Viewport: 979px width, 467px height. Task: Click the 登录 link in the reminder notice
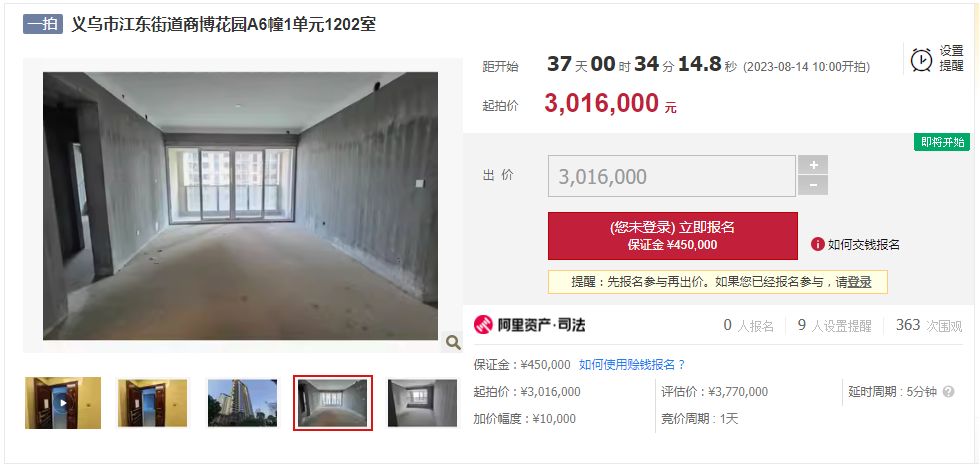tap(859, 282)
